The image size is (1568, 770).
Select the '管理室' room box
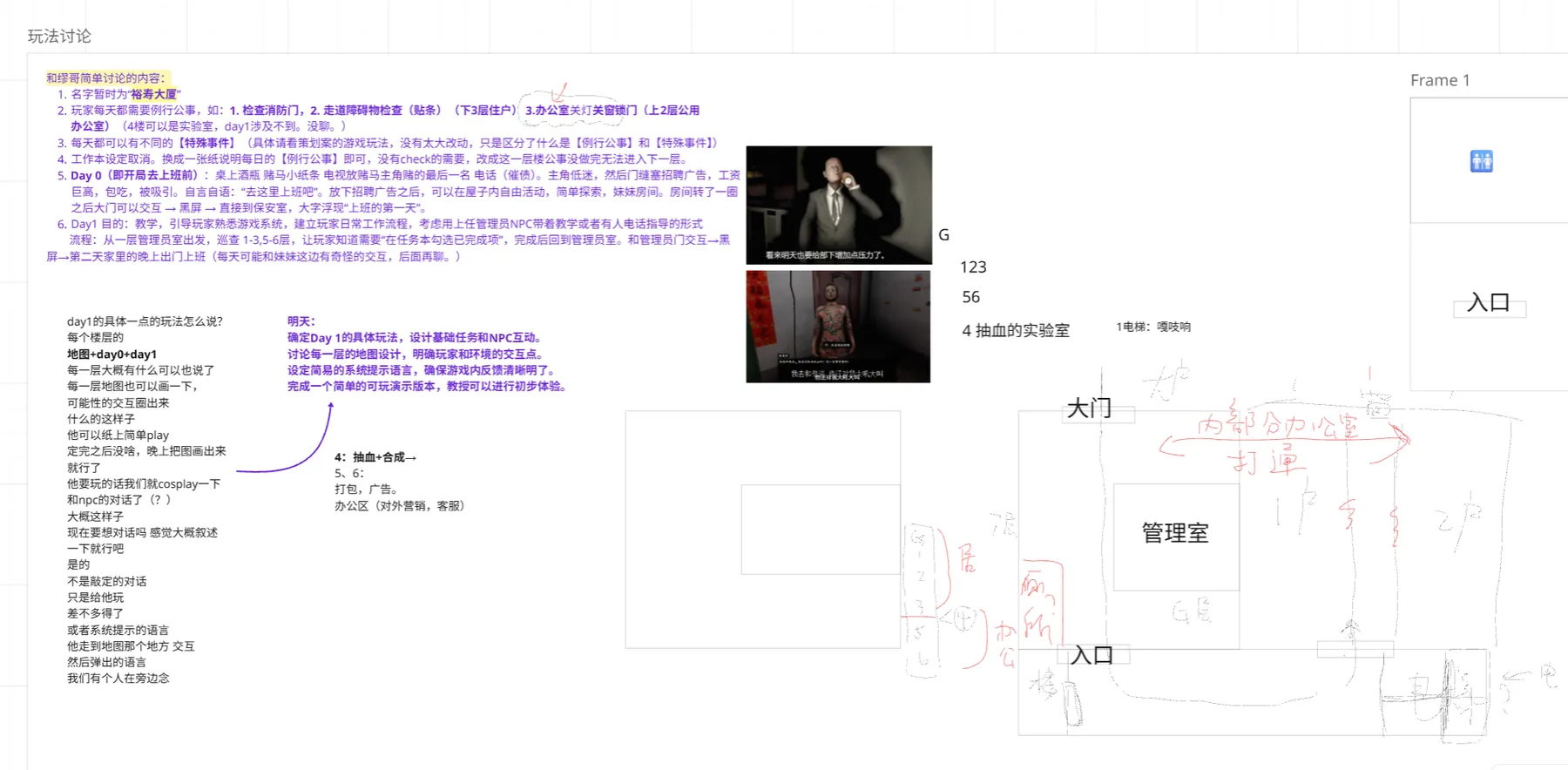[1176, 537]
